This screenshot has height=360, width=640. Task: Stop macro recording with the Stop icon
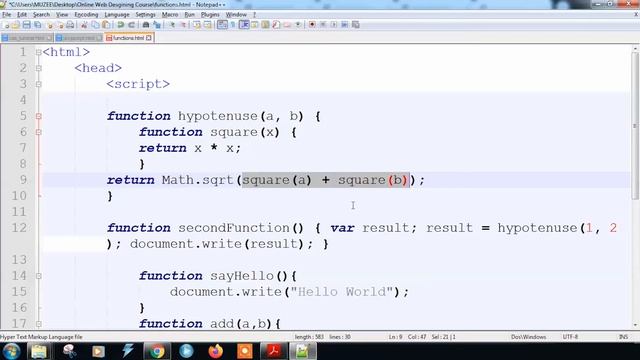(323, 25)
